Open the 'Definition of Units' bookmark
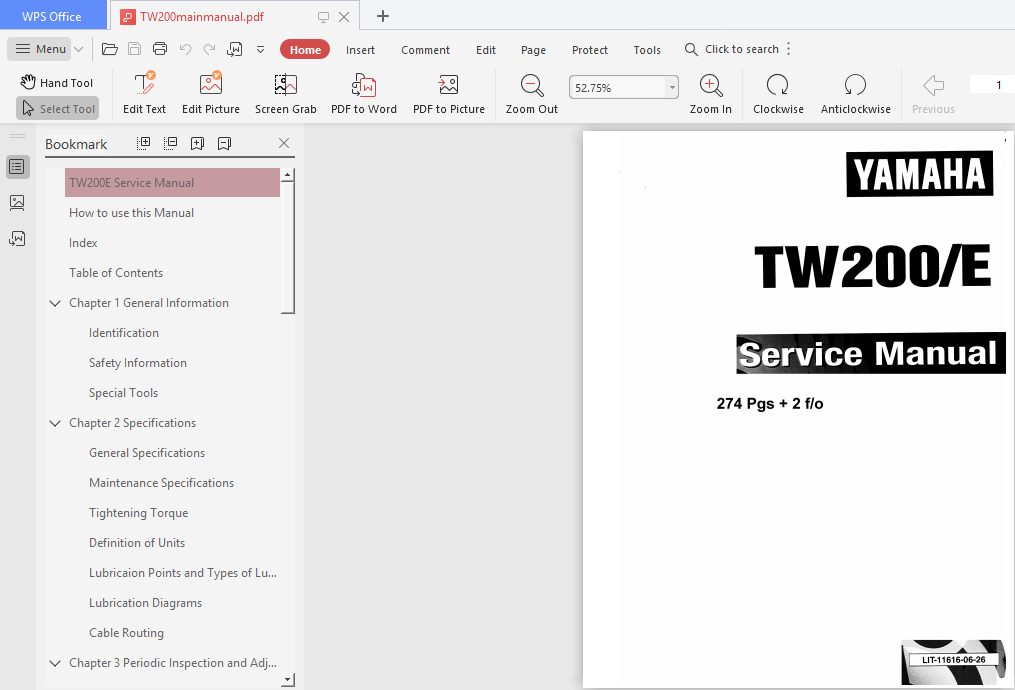This screenshot has width=1015, height=690. [x=137, y=543]
